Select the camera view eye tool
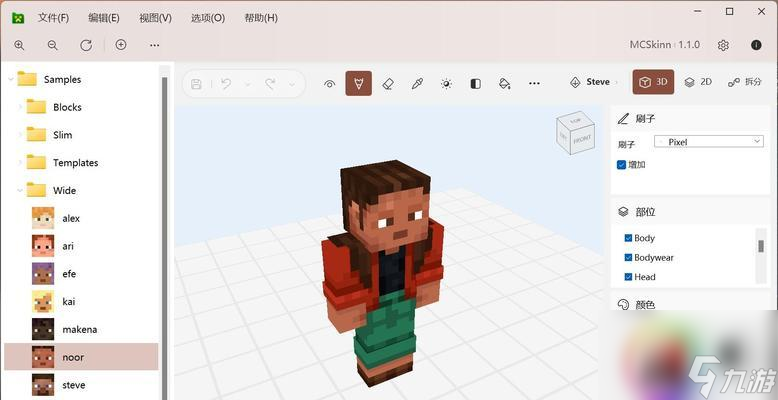Viewport: 778px width, 400px height. tap(329, 84)
